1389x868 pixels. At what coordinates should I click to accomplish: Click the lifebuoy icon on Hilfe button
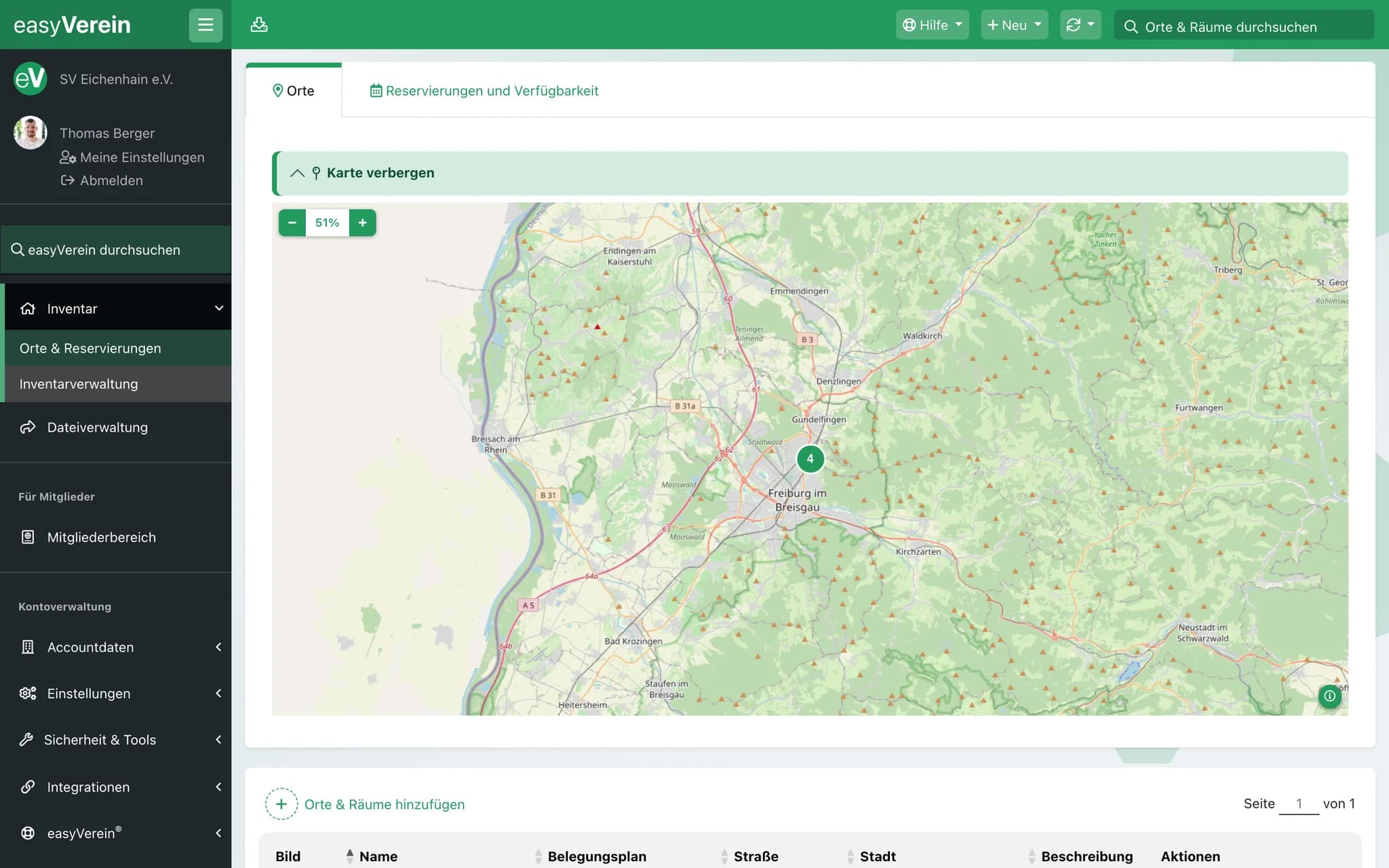909,25
